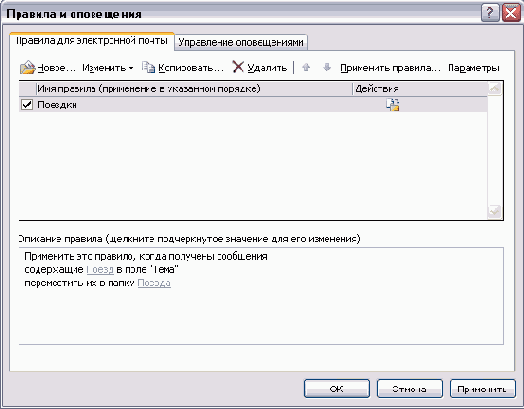
Task: Click the Копировать copy pages icon
Action: pyautogui.click(x=148, y=67)
